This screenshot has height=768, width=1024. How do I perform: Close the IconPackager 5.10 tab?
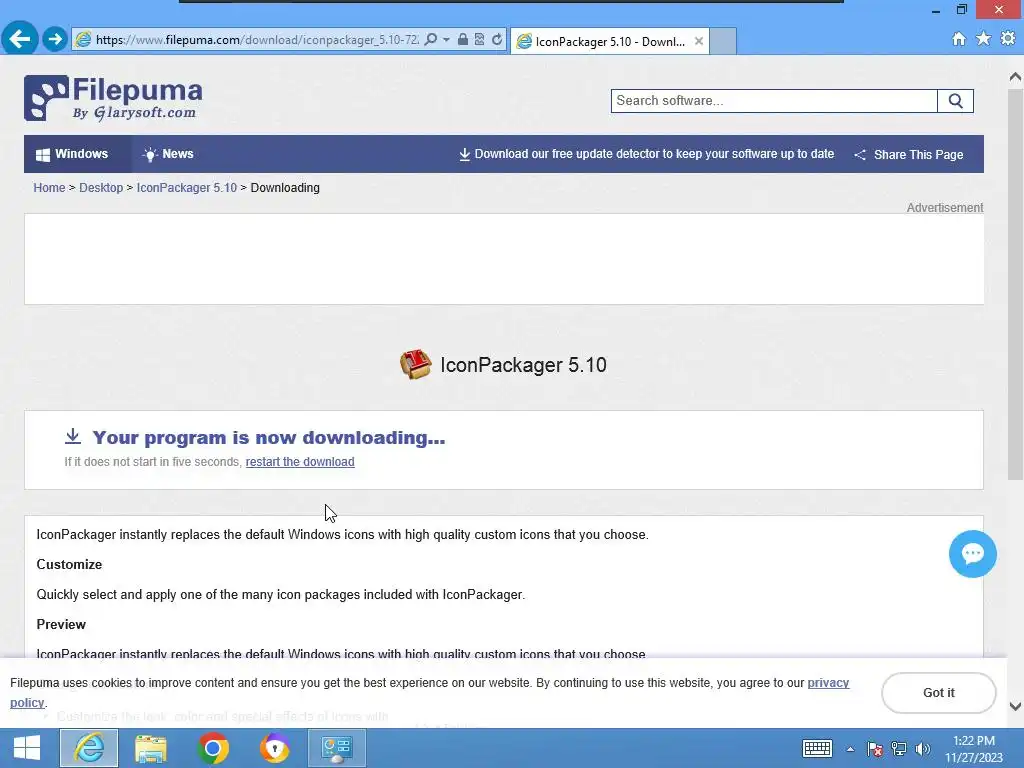[699, 41]
